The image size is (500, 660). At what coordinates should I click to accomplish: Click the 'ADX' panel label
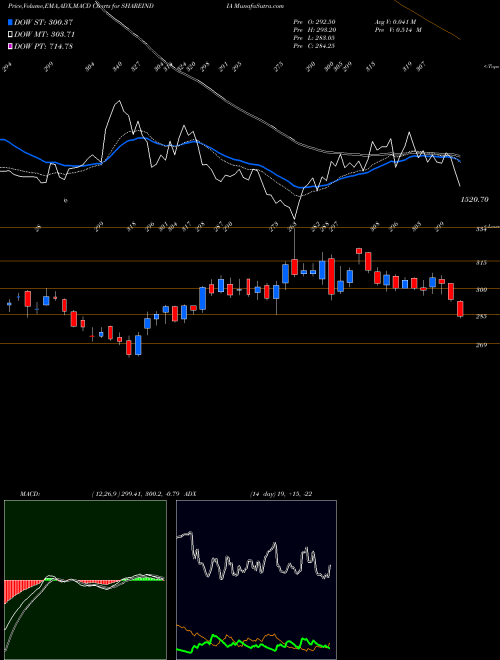click(x=190, y=494)
